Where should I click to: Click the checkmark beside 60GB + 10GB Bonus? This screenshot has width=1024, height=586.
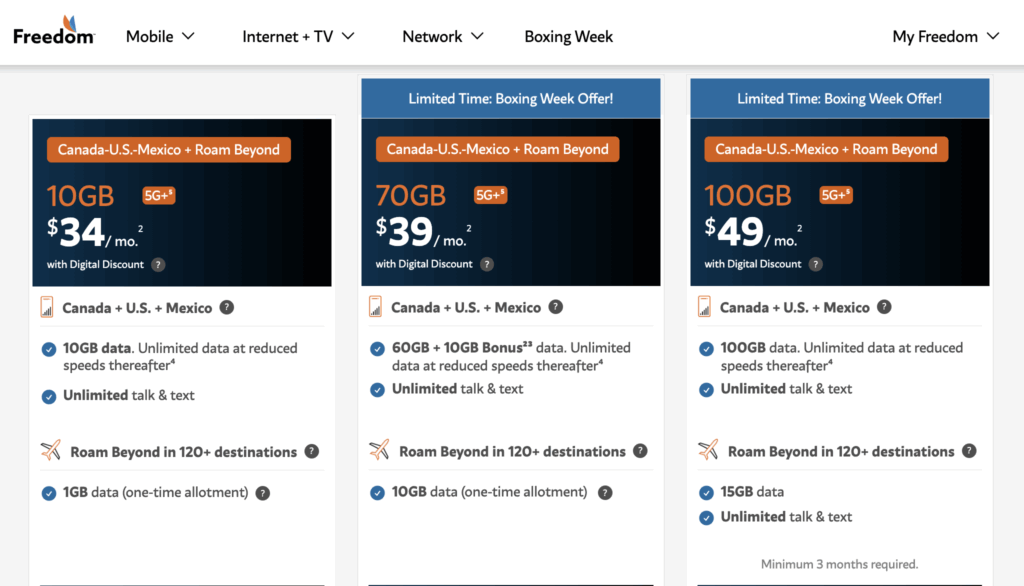377,349
